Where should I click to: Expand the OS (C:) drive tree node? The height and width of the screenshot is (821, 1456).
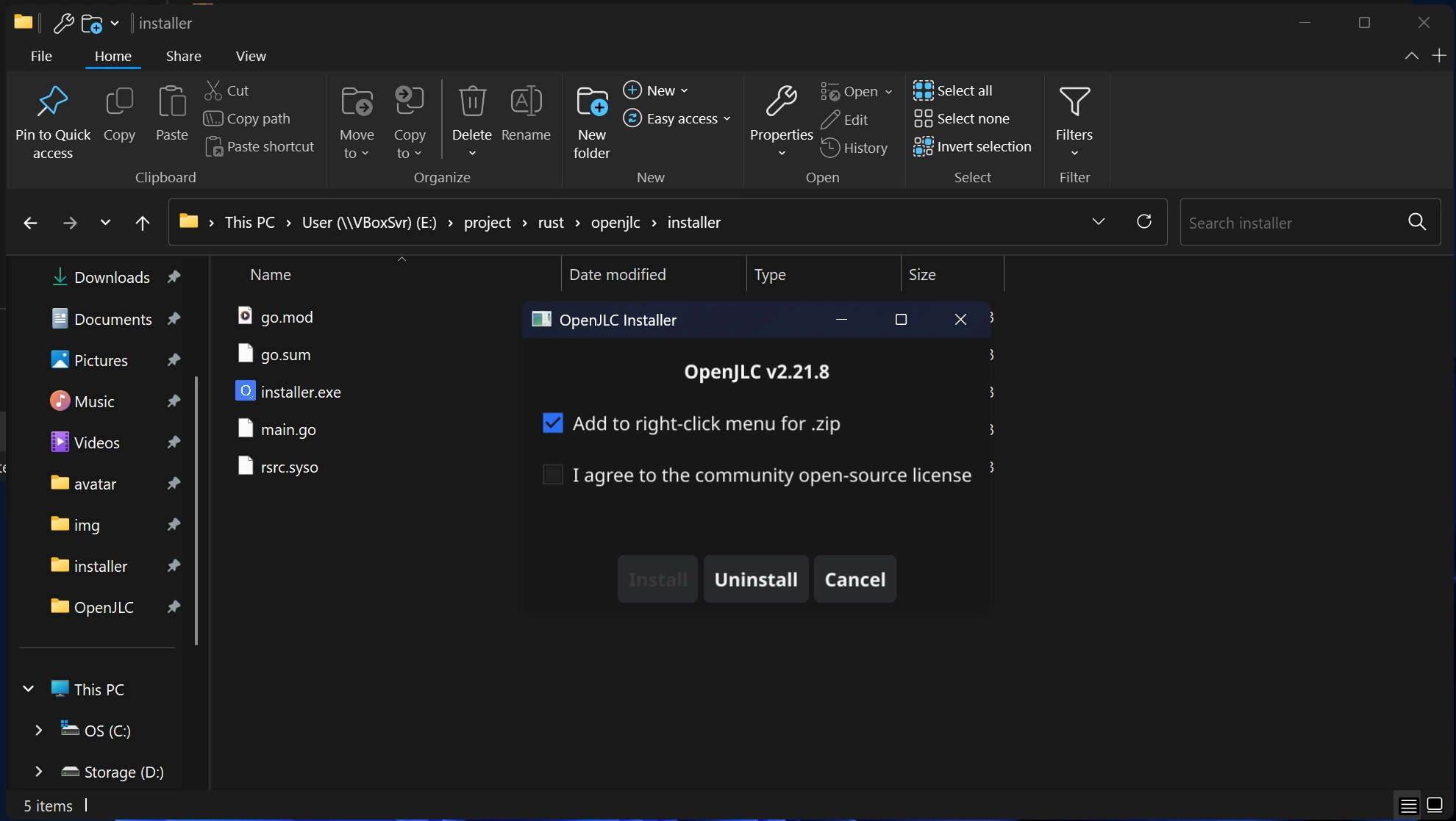38,731
